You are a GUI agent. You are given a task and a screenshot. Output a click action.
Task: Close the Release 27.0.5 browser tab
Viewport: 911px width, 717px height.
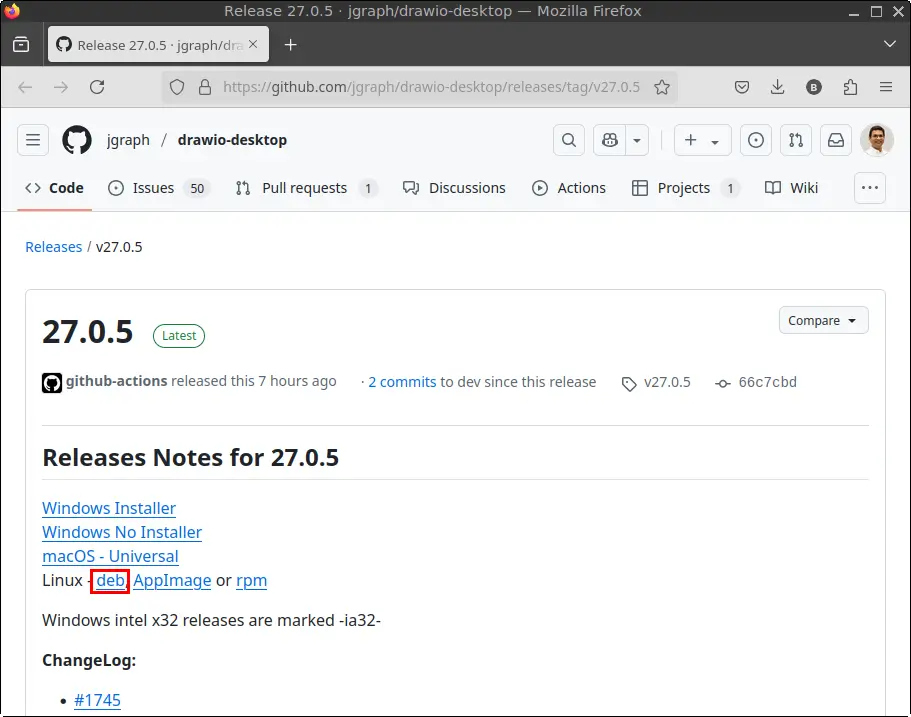(x=253, y=44)
